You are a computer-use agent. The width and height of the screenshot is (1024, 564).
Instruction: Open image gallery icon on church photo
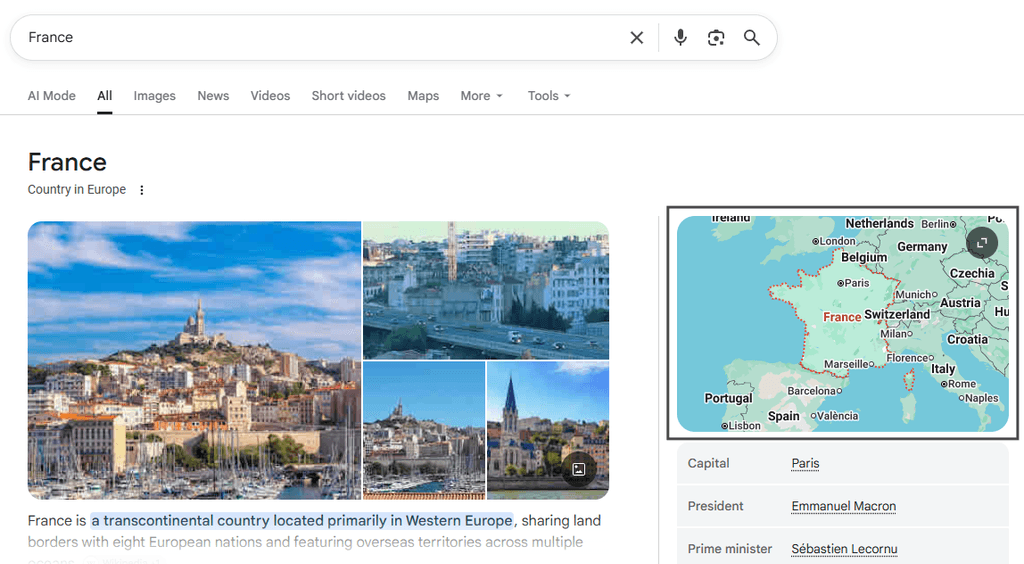point(579,469)
